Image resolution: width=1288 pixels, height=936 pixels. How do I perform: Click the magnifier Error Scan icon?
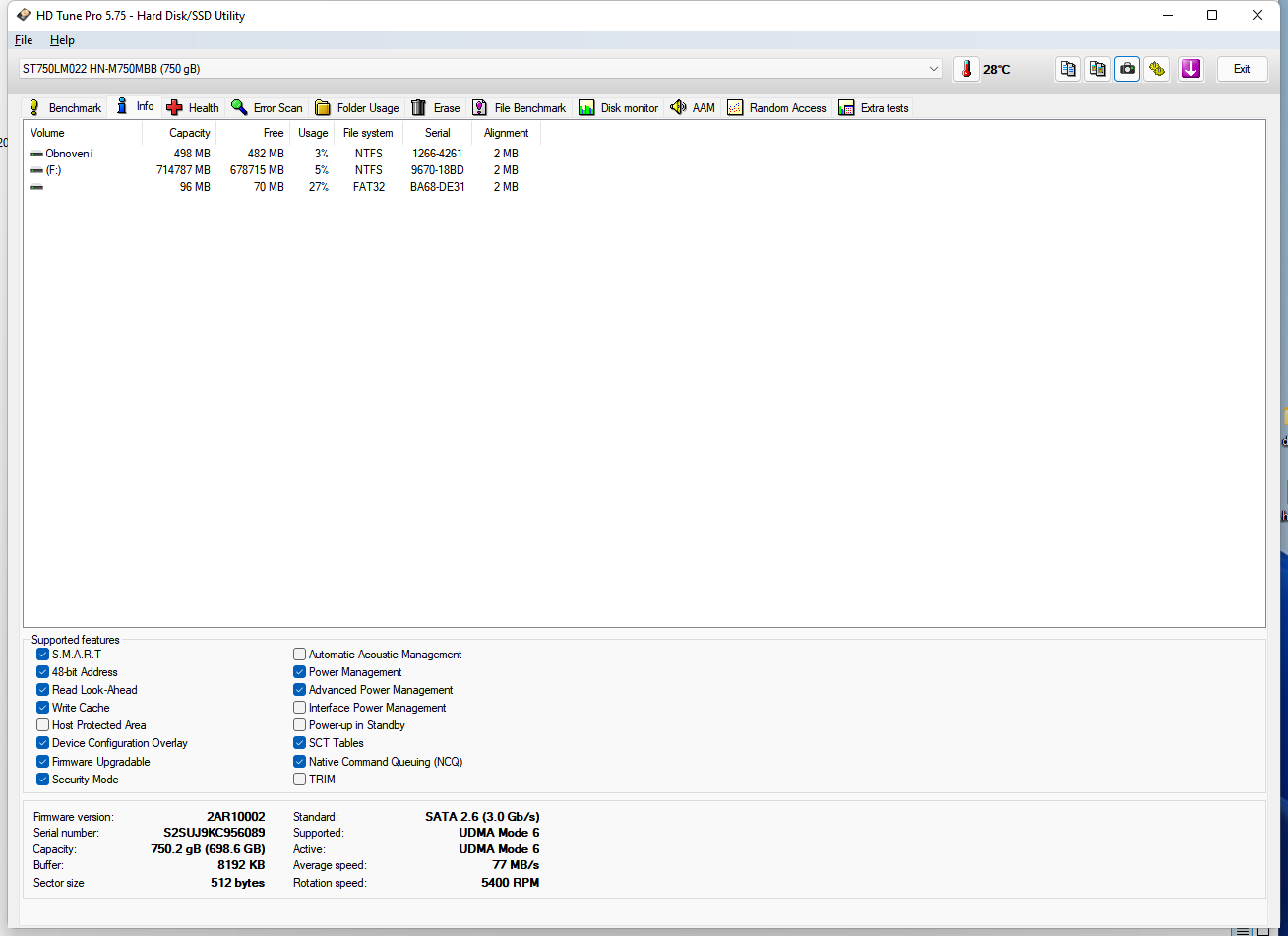coord(239,107)
